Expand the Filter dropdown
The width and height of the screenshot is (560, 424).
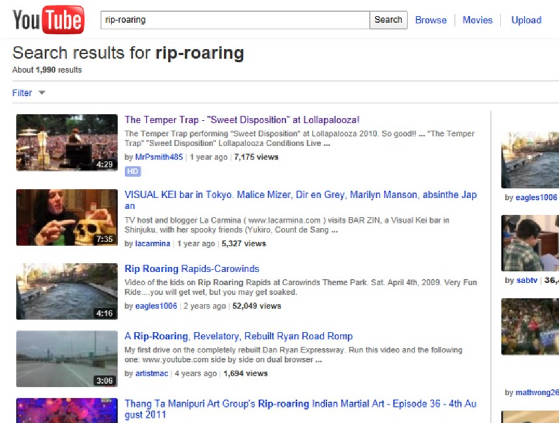click(x=29, y=93)
